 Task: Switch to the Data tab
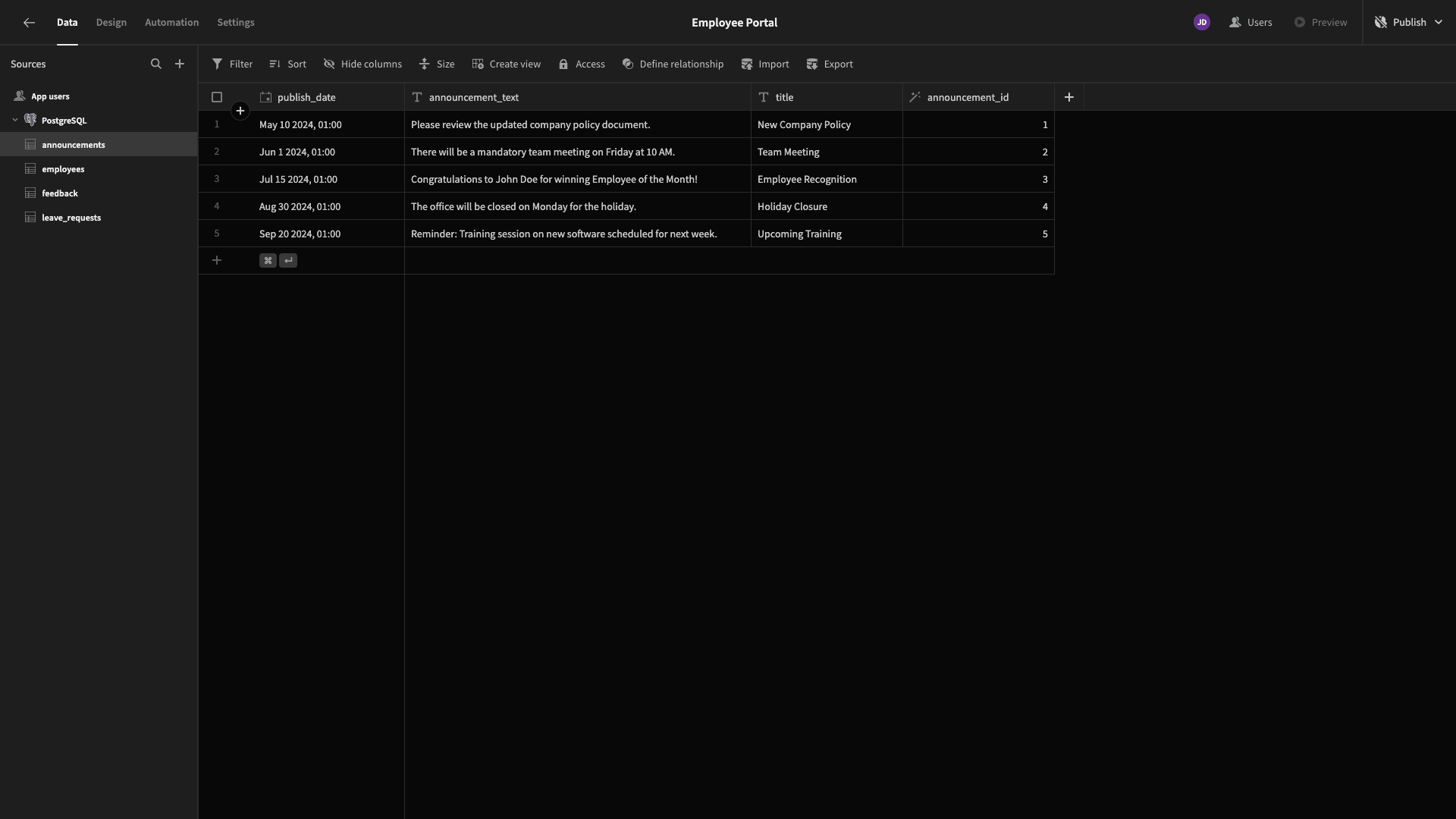tap(67, 23)
